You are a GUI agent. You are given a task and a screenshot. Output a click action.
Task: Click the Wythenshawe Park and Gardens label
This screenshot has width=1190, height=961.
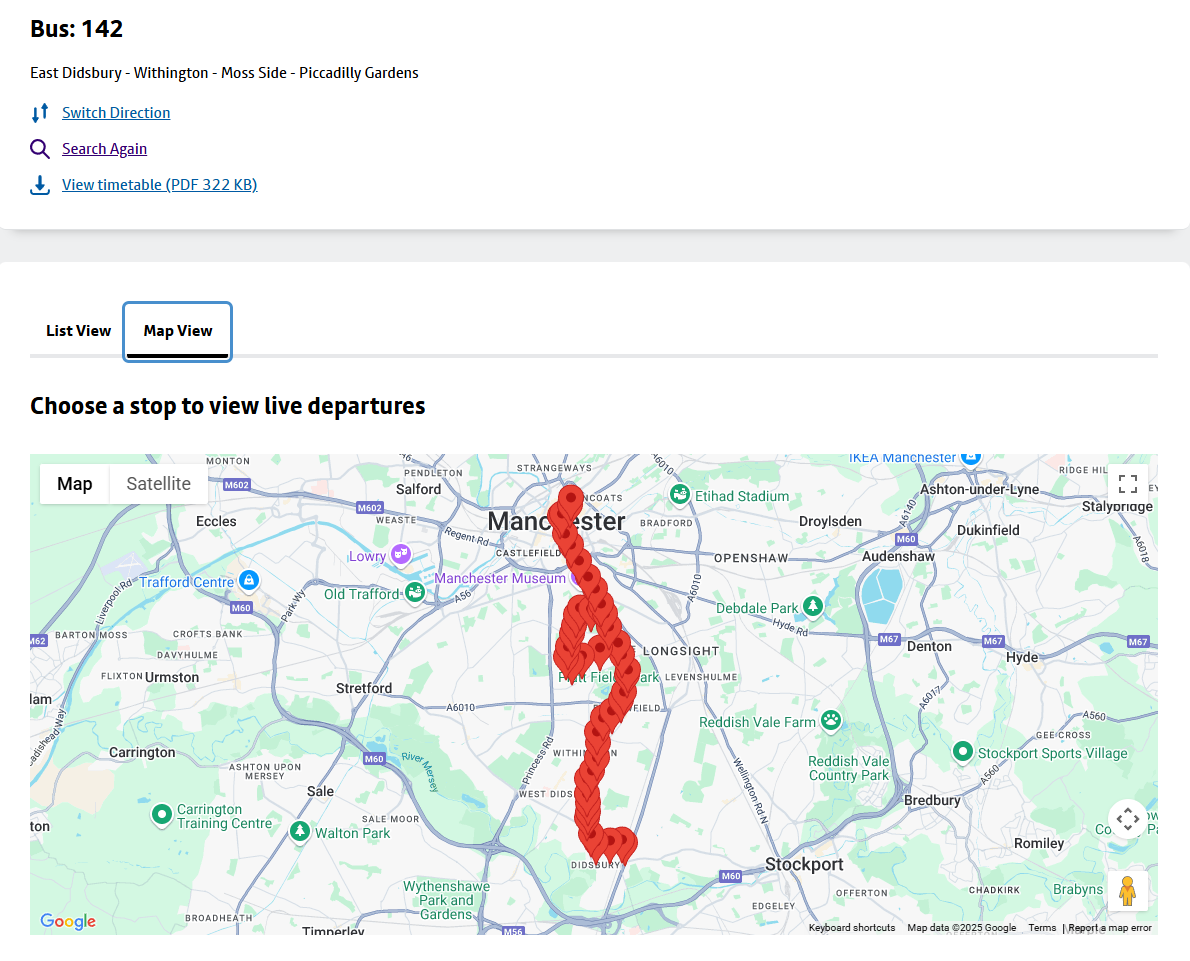pos(446,900)
